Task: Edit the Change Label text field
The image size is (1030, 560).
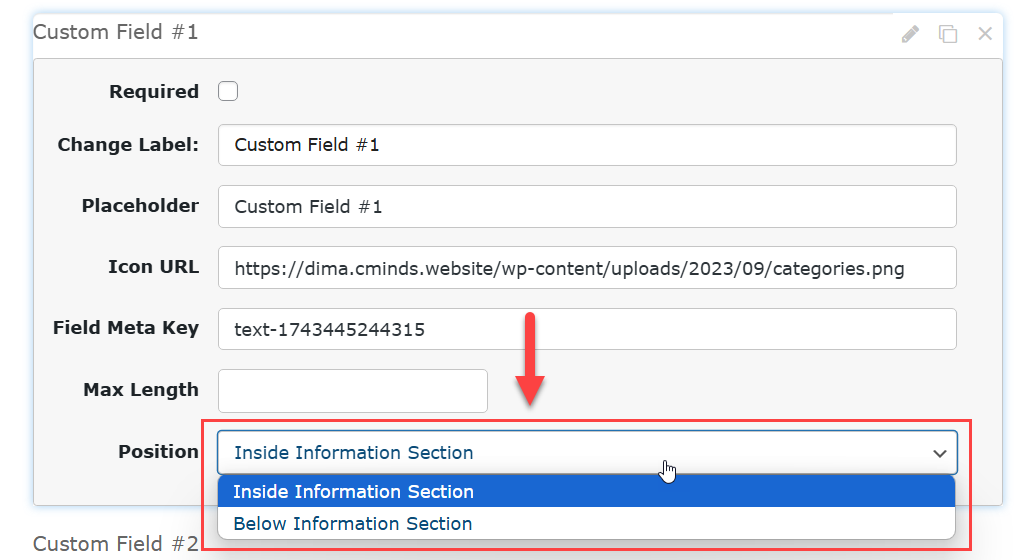Action: [587, 145]
